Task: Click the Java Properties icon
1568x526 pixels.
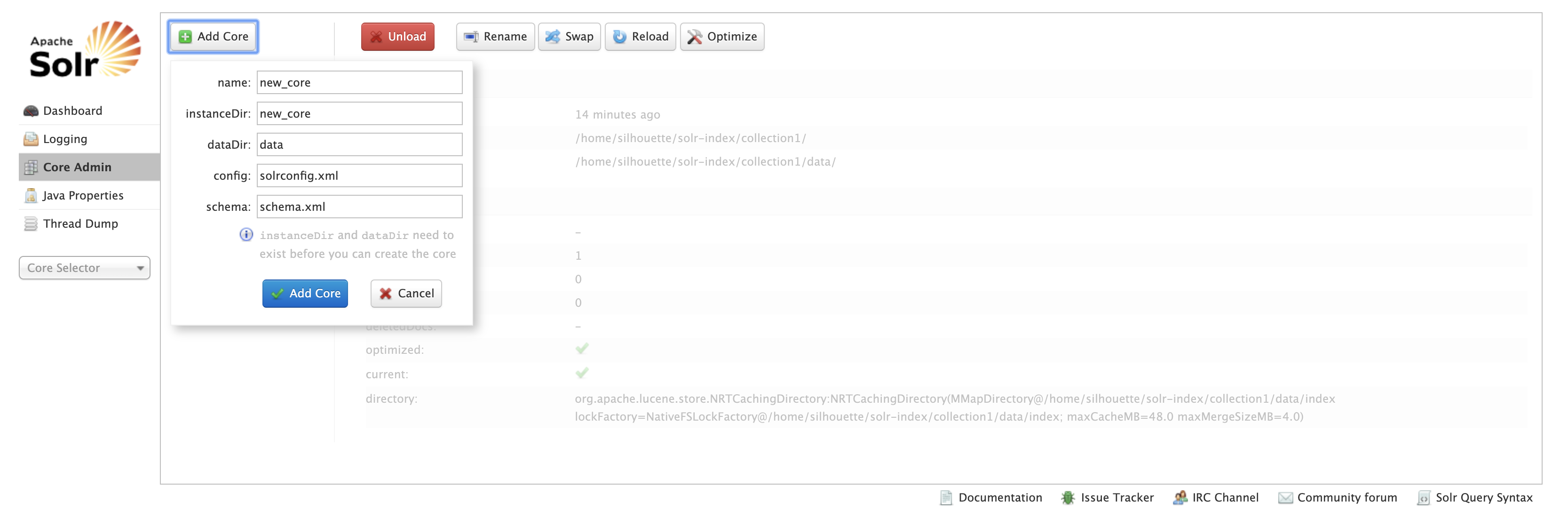Action: pyautogui.click(x=31, y=195)
